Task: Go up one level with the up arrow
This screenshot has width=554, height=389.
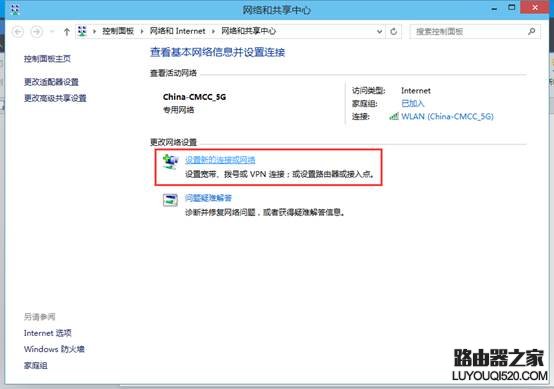Action: tap(66, 32)
